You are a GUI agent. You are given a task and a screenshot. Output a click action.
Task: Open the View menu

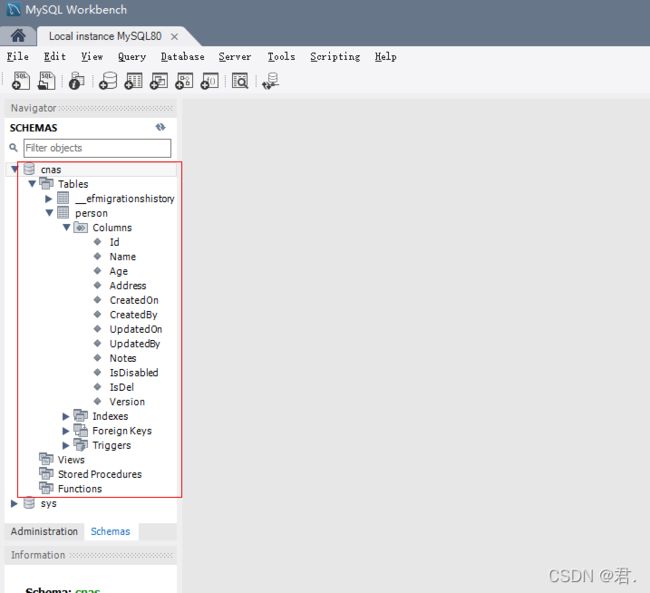click(x=92, y=56)
